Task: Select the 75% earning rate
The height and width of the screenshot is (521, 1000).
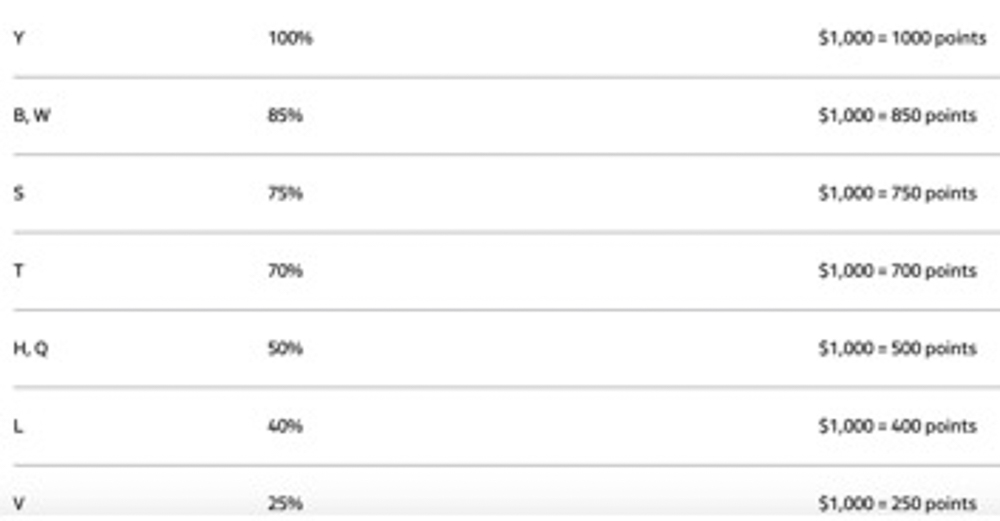Action: [x=286, y=193]
